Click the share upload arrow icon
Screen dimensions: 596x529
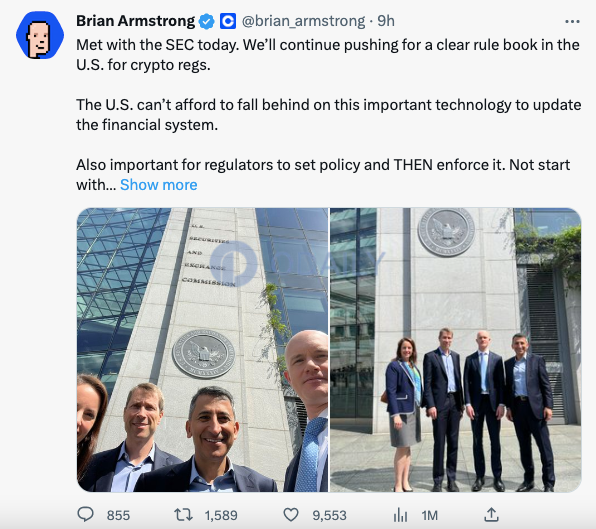pos(491,515)
